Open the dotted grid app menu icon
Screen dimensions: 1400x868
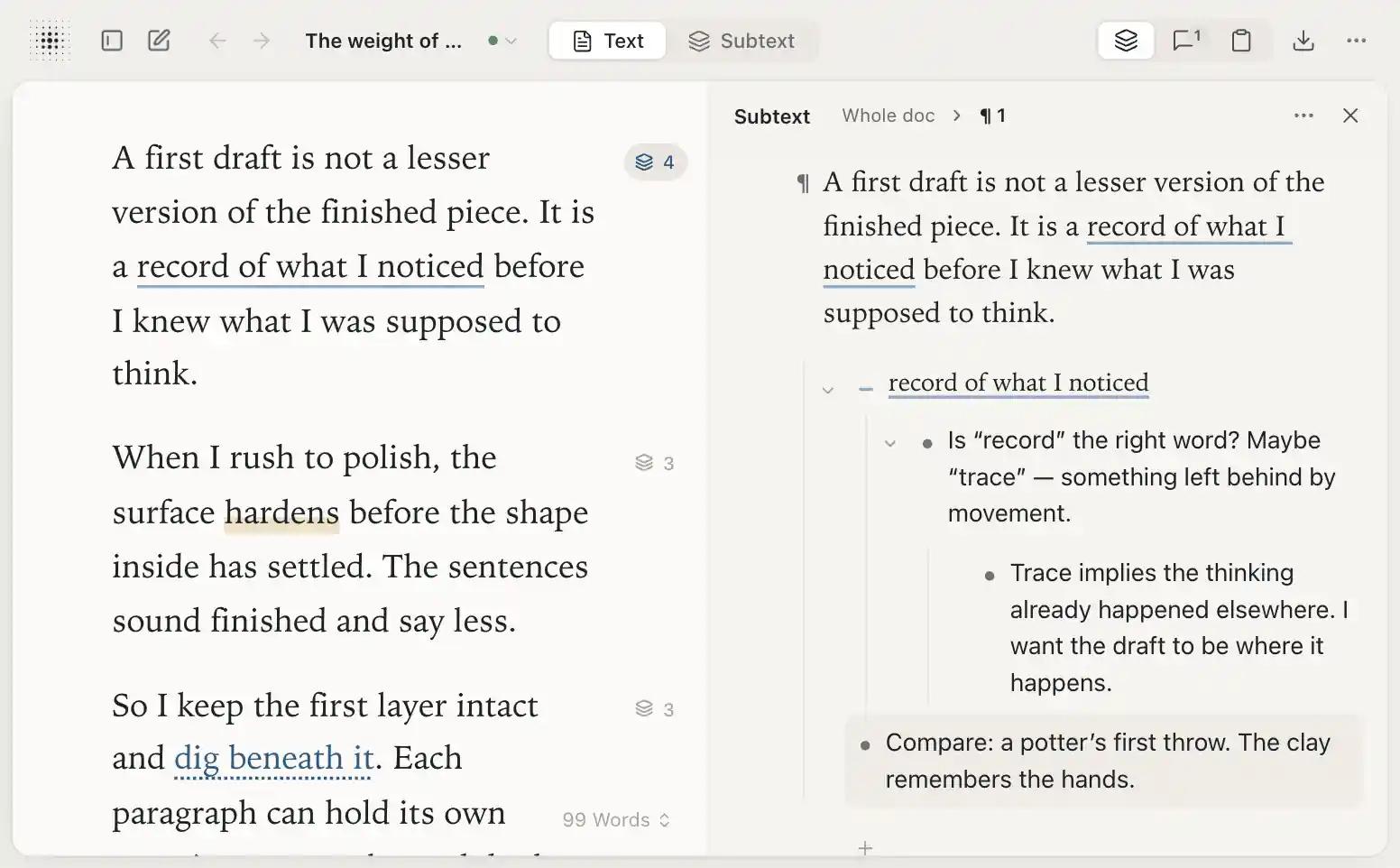click(50, 41)
